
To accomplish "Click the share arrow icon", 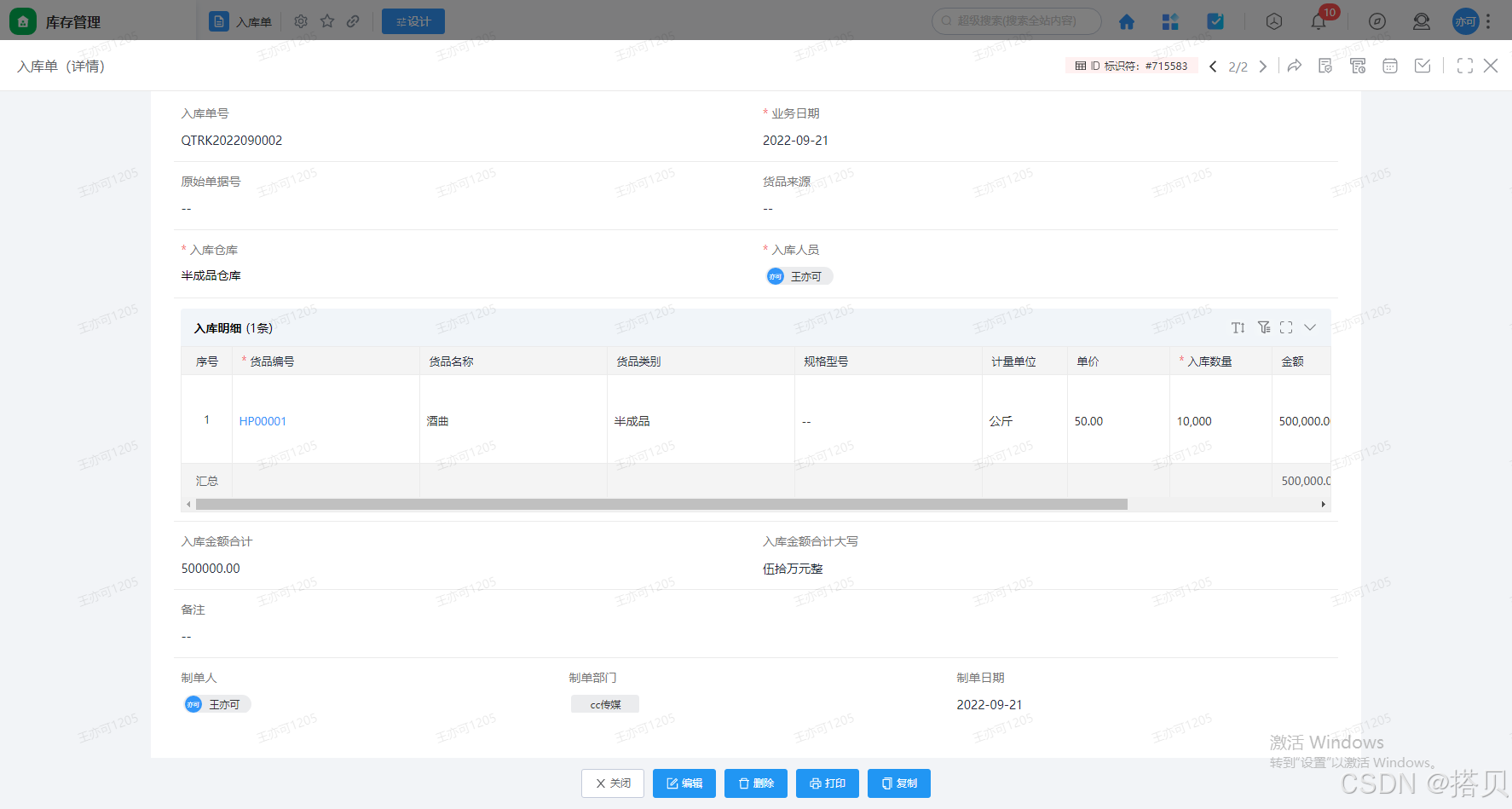I will click(1295, 66).
